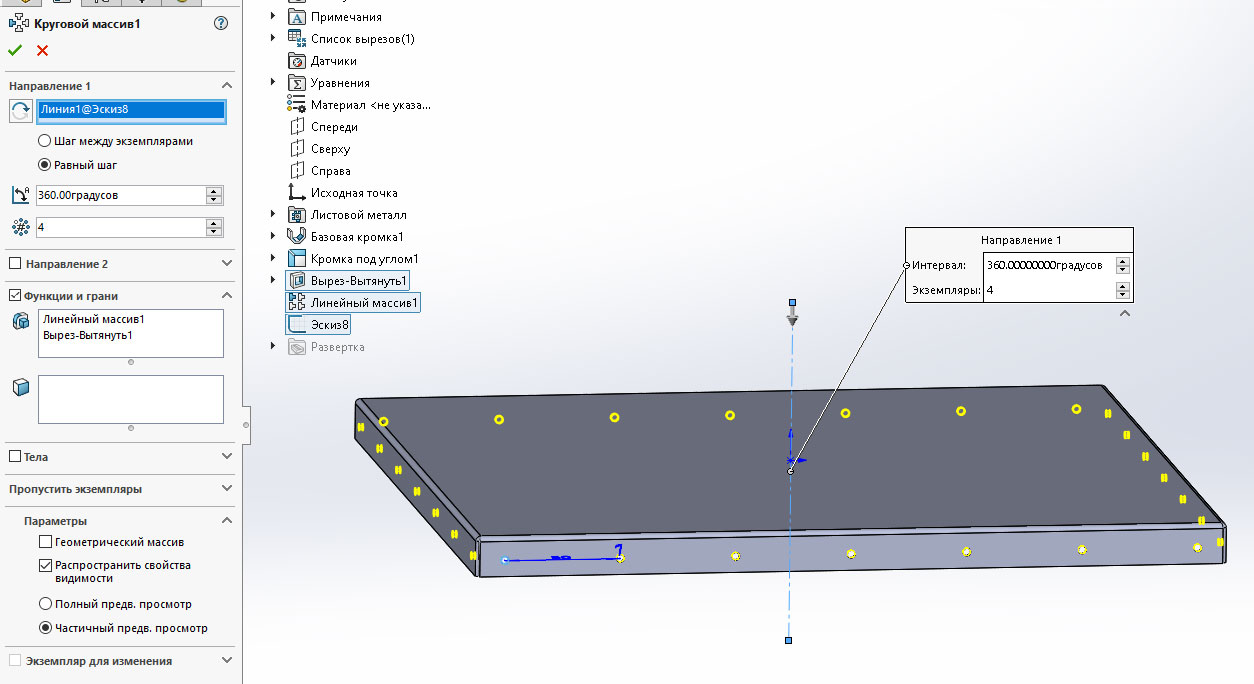This screenshot has height=684, width=1254.
Task: Select Развертка in the feature tree
Action: click(338, 347)
